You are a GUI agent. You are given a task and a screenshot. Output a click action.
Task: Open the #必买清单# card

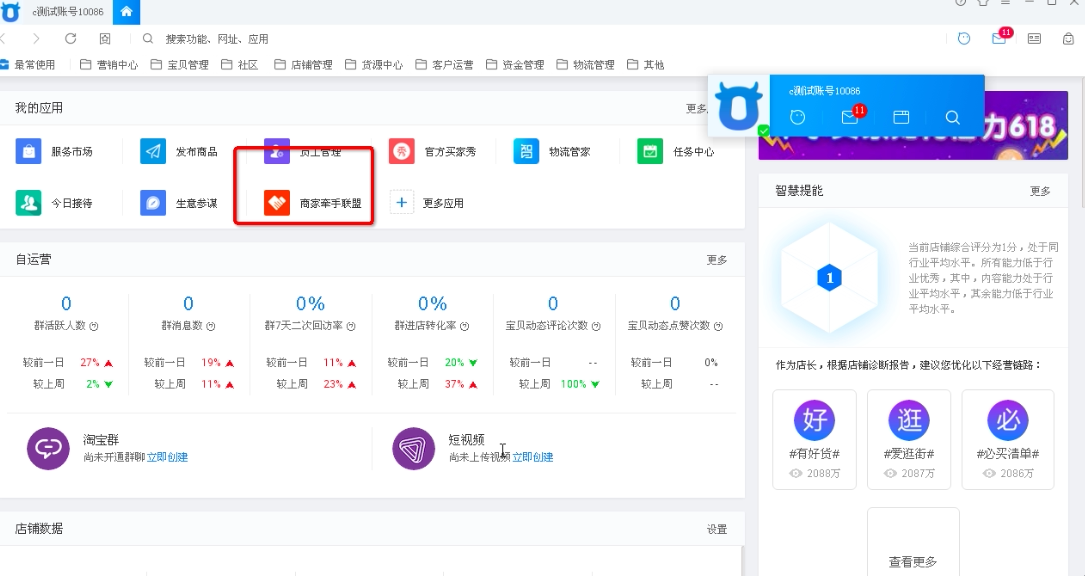pyautogui.click(x=1008, y=439)
